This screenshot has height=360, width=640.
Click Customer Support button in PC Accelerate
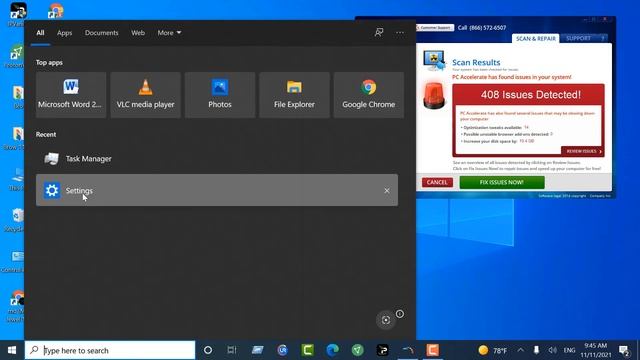(435, 28)
